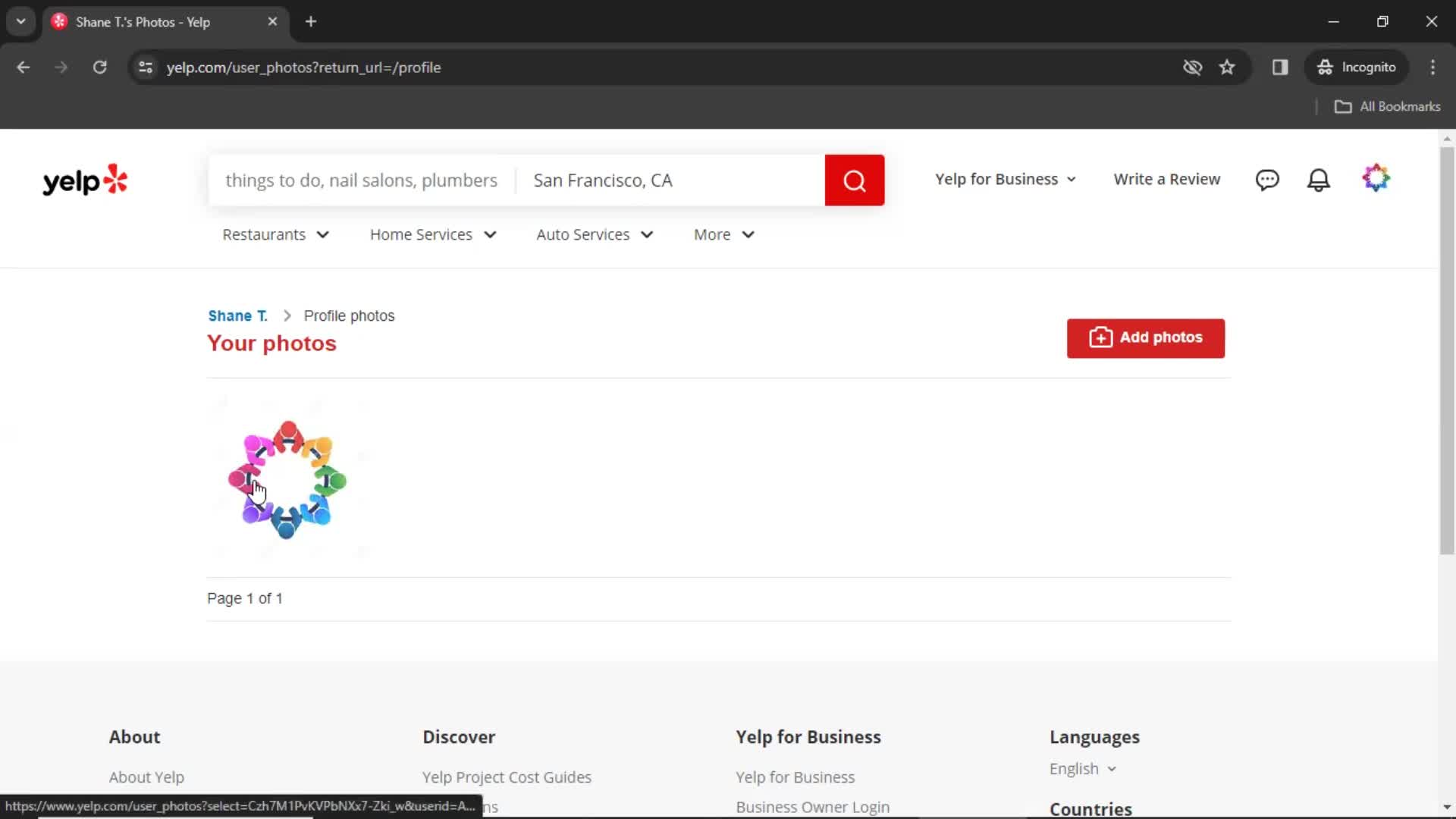Focus the search keywords input field

point(362,180)
